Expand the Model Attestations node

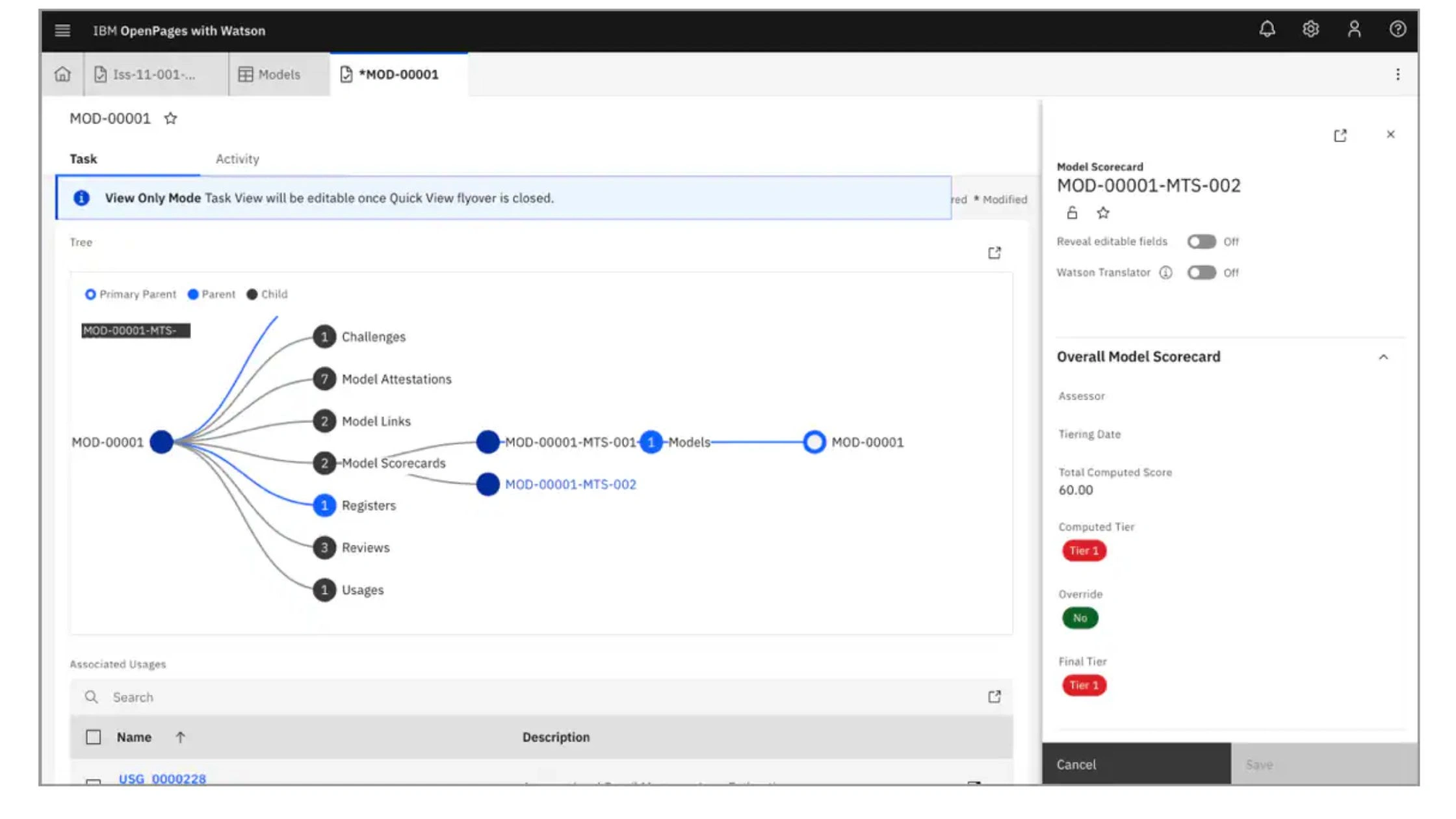click(324, 379)
